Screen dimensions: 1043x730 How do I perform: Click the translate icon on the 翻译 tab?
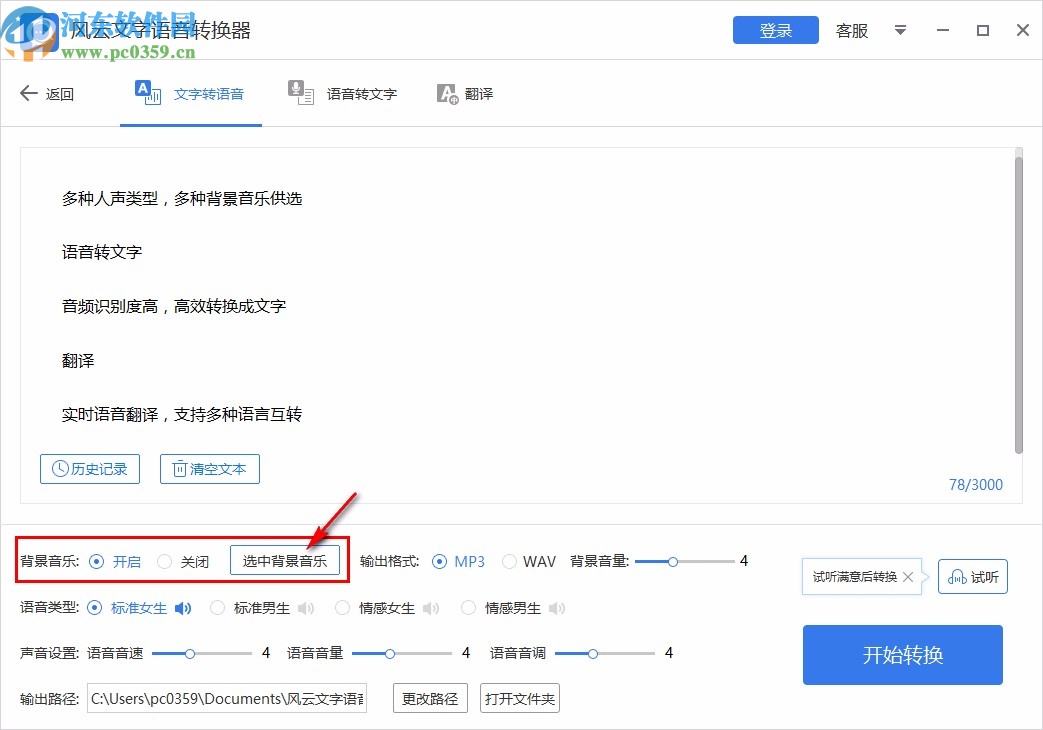446,93
